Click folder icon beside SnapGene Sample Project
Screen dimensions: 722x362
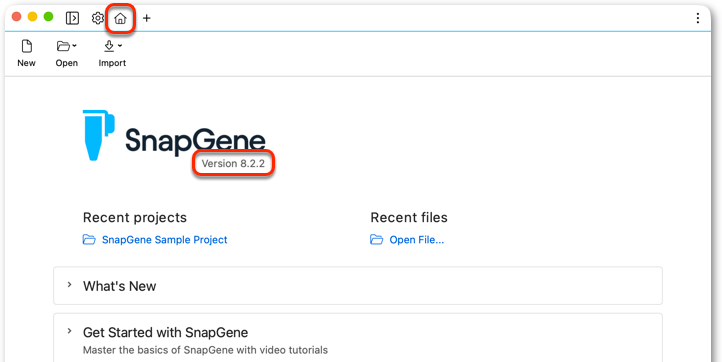point(89,239)
